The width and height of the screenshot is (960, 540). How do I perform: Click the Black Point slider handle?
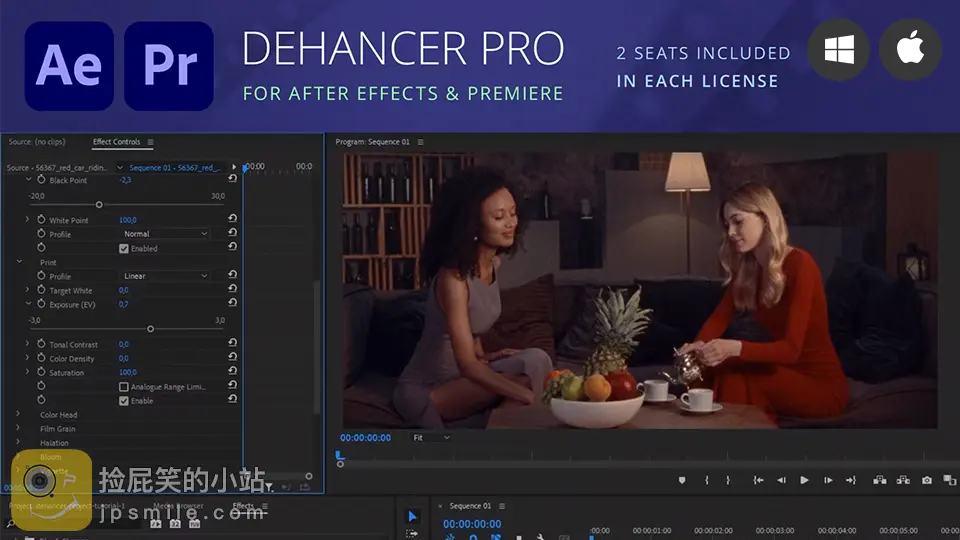click(99, 204)
